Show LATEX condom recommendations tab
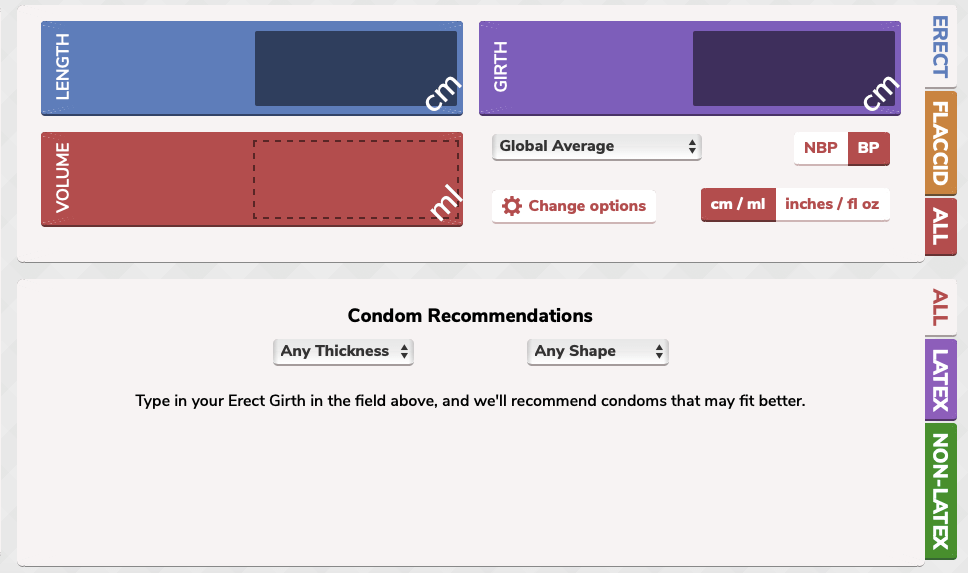The image size is (968, 573). tap(940, 379)
